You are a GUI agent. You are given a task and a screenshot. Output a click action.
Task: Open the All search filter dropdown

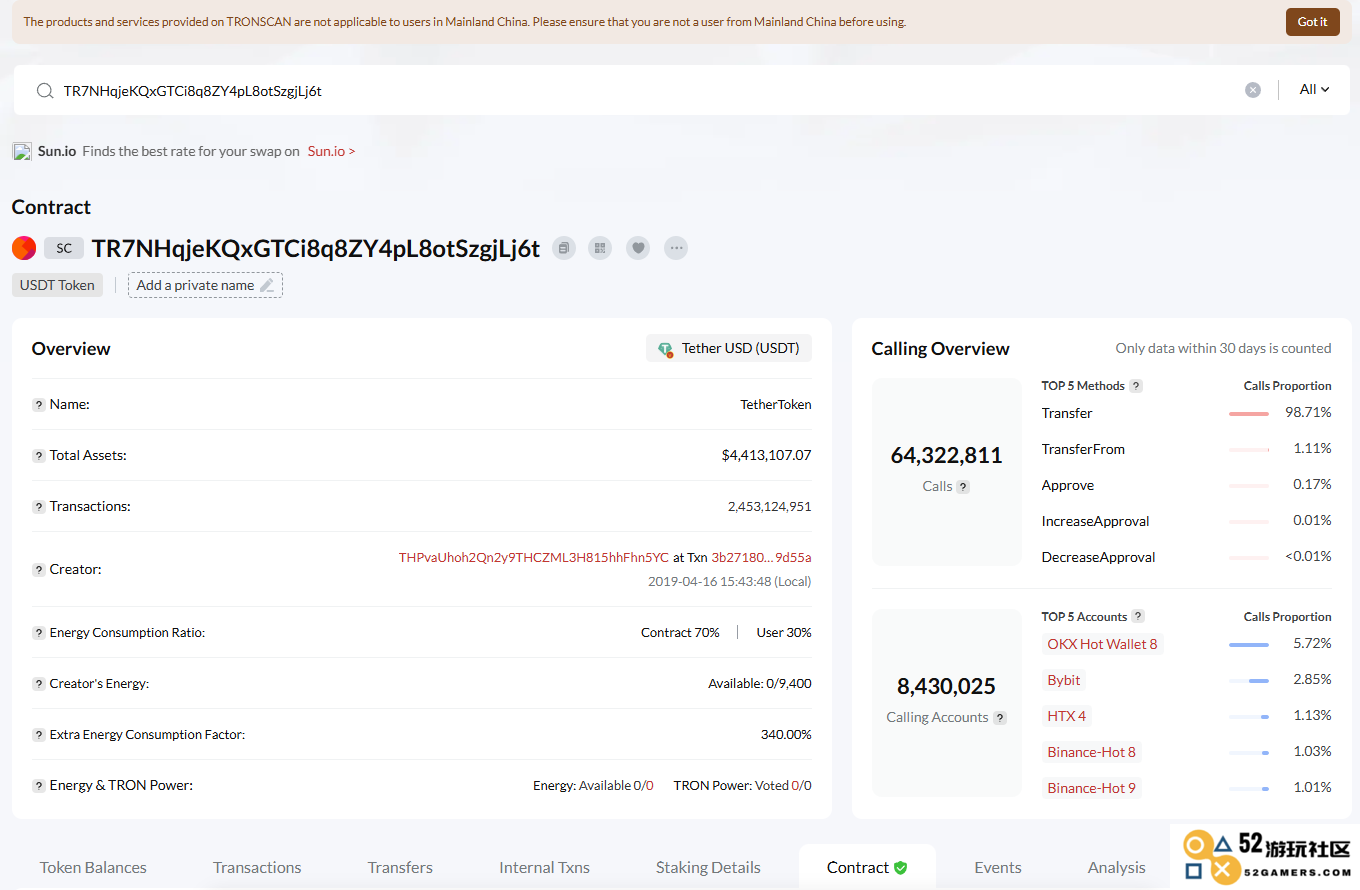click(1314, 90)
